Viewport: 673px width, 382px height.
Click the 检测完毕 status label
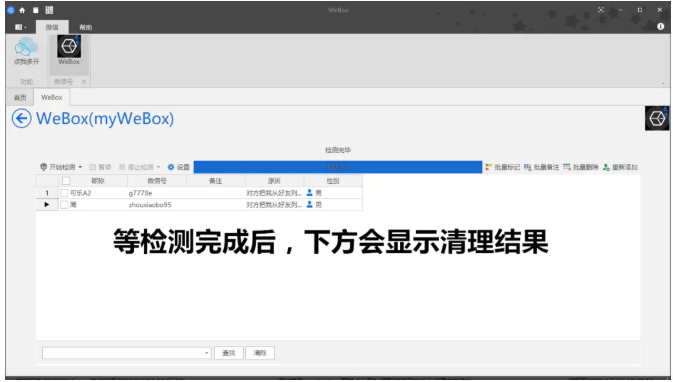pos(338,150)
